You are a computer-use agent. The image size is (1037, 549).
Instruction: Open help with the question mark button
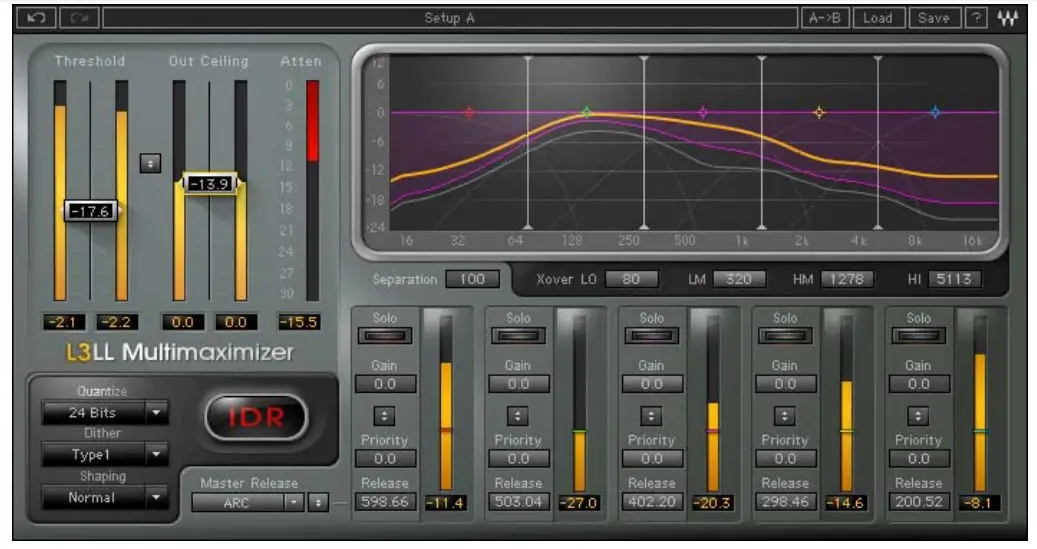coord(976,18)
